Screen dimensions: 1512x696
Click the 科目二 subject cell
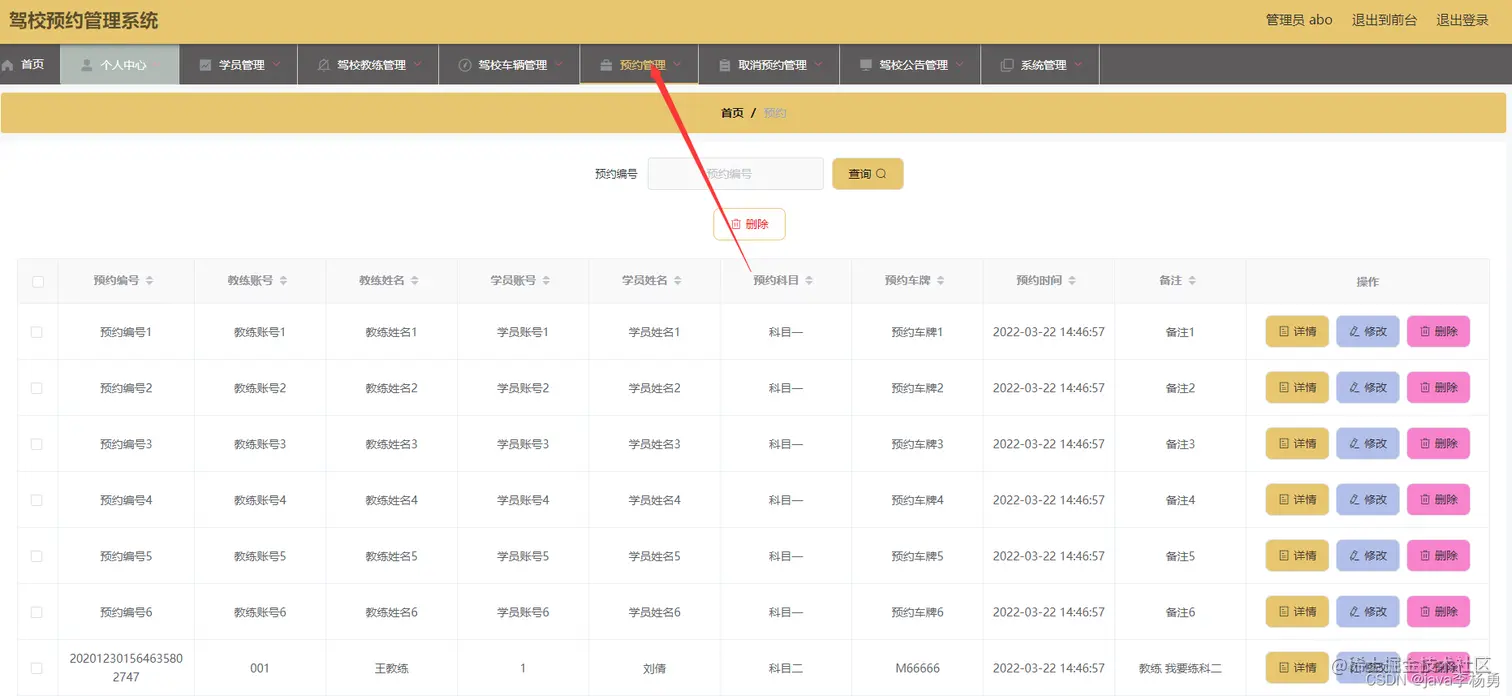785,668
